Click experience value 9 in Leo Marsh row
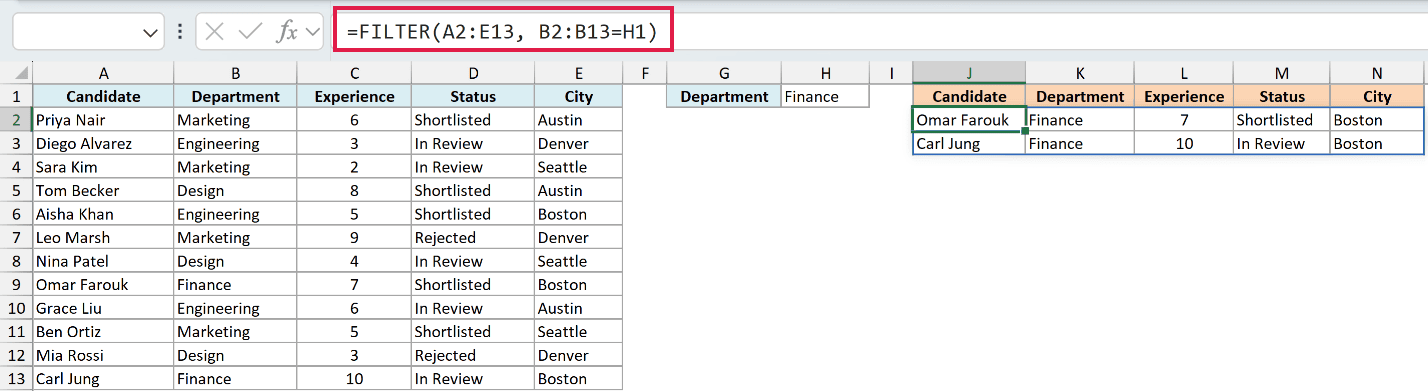 pyautogui.click(x=354, y=237)
